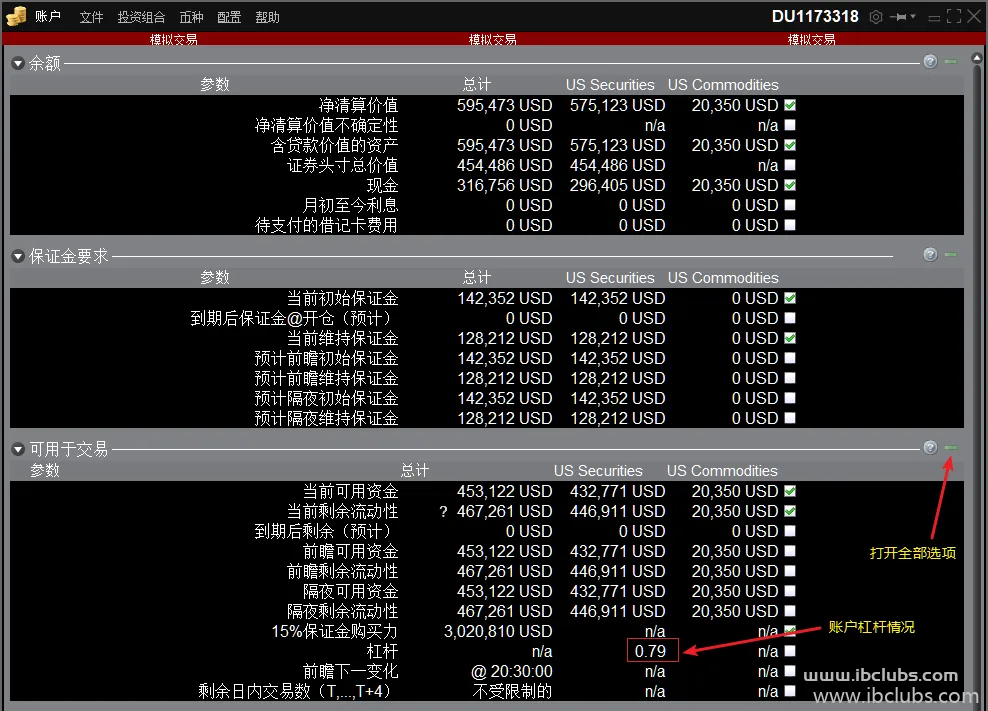Viewport: 988px width, 711px height.
Task: Click the gold coins account icon
Action: (16, 16)
